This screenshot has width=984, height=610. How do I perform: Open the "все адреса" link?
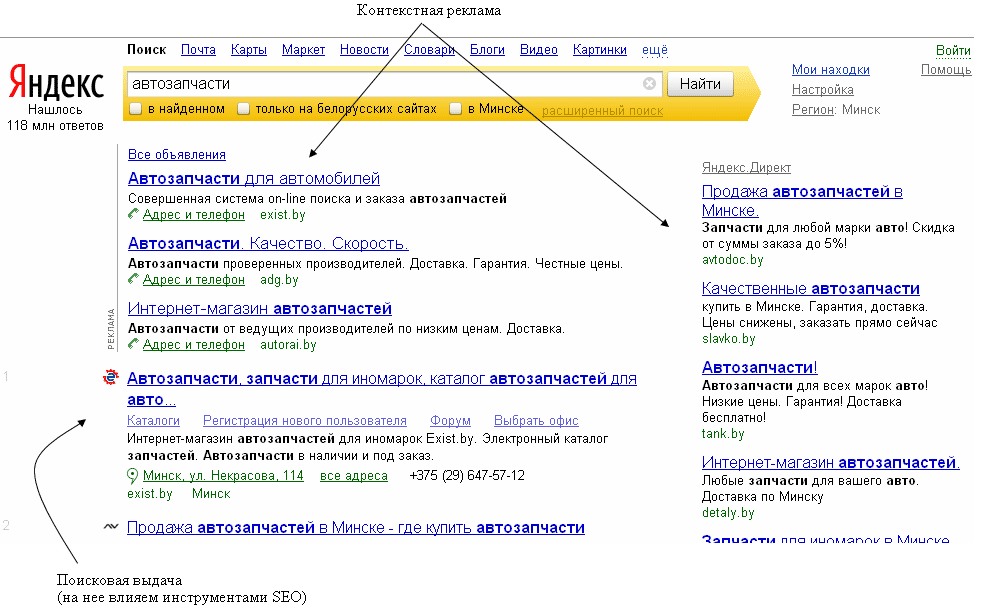click(x=354, y=476)
